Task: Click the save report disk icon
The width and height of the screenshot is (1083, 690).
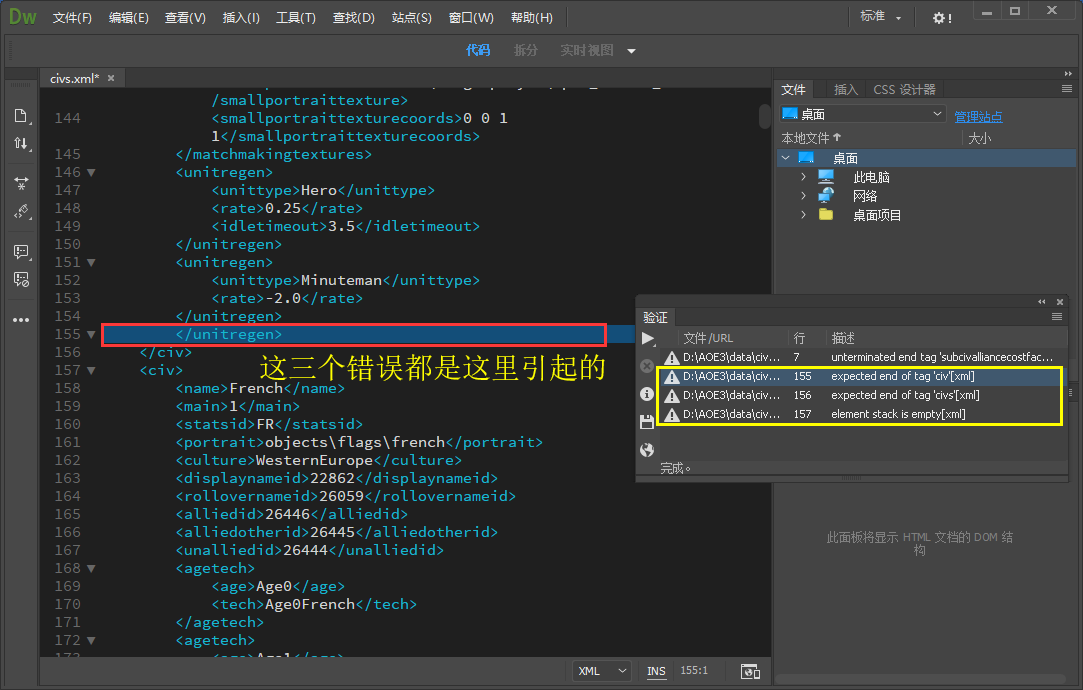Action: click(x=647, y=422)
